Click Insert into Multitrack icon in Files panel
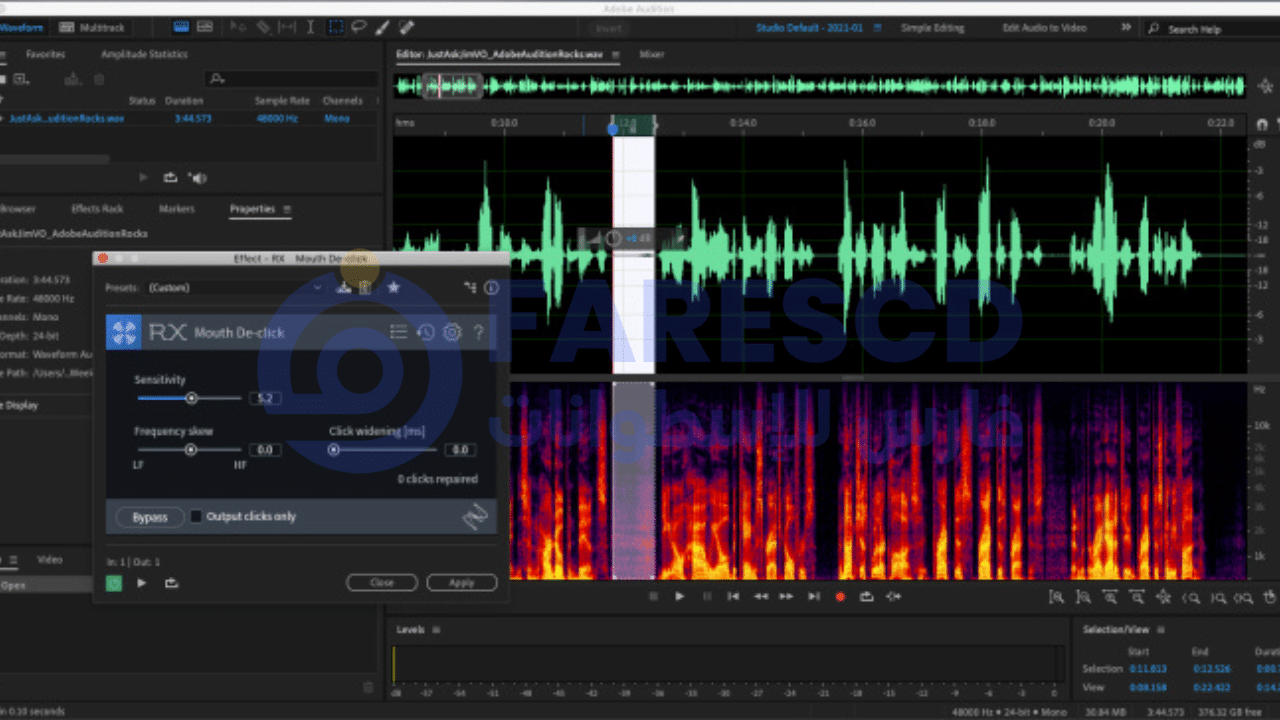Image resolution: width=1280 pixels, height=720 pixels. coord(72,79)
